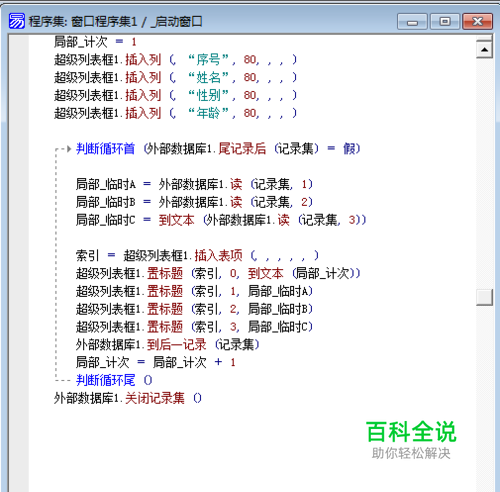Click the 判断循环首 loop header line
This screenshot has height=492, width=500.
pyautogui.click(x=218, y=149)
